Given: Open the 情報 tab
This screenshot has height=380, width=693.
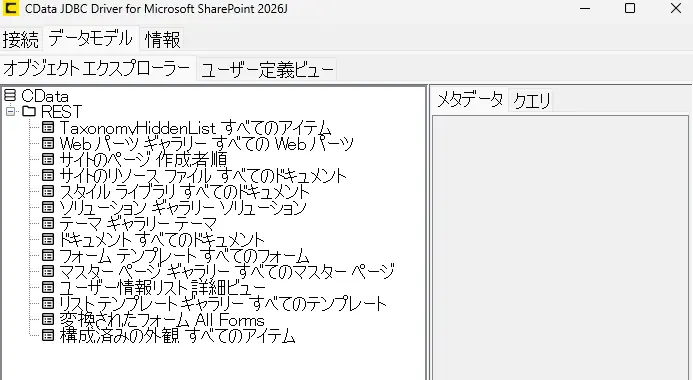Looking at the screenshot, I should [x=163, y=39].
